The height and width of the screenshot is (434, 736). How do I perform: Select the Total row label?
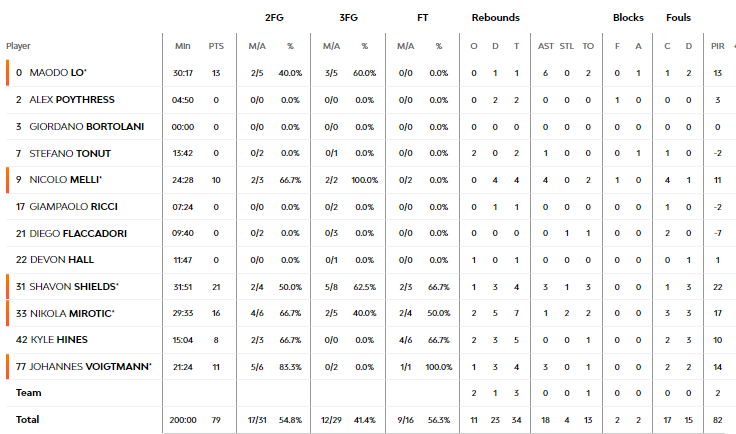pyautogui.click(x=27, y=419)
